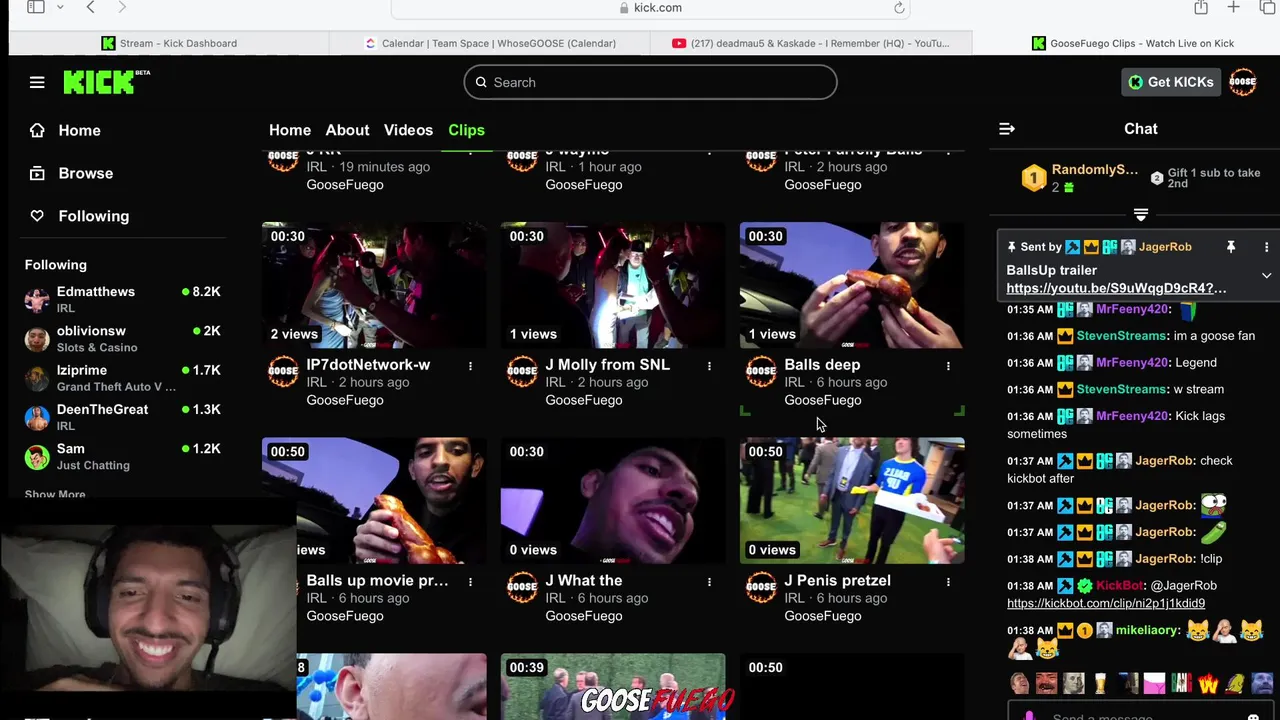Click GooseFuego avatar beside Balls deep clip
The image size is (1280, 720).
[761, 372]
